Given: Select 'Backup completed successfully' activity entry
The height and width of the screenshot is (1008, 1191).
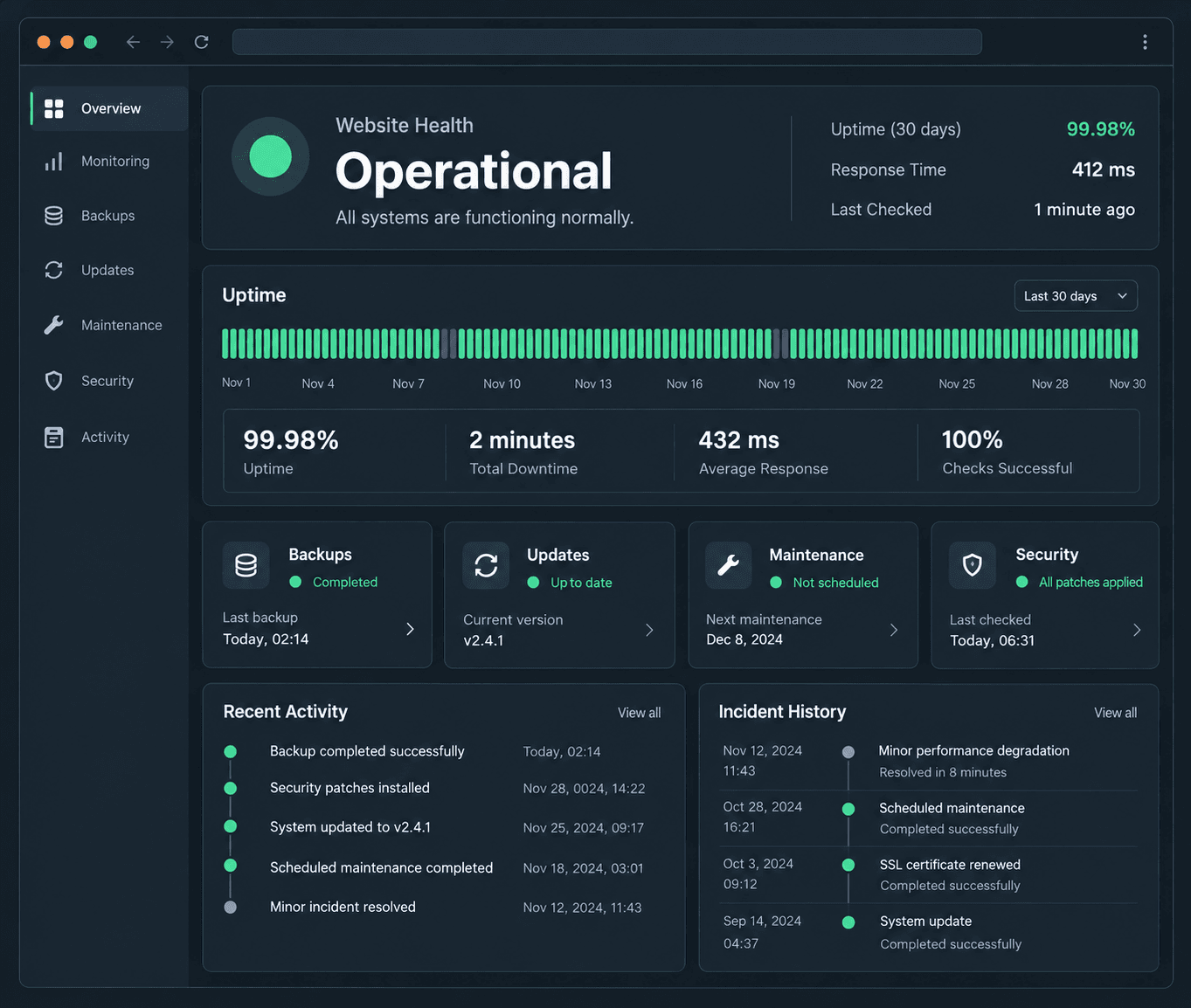Looking at the screenshot, I should [367, 751].
